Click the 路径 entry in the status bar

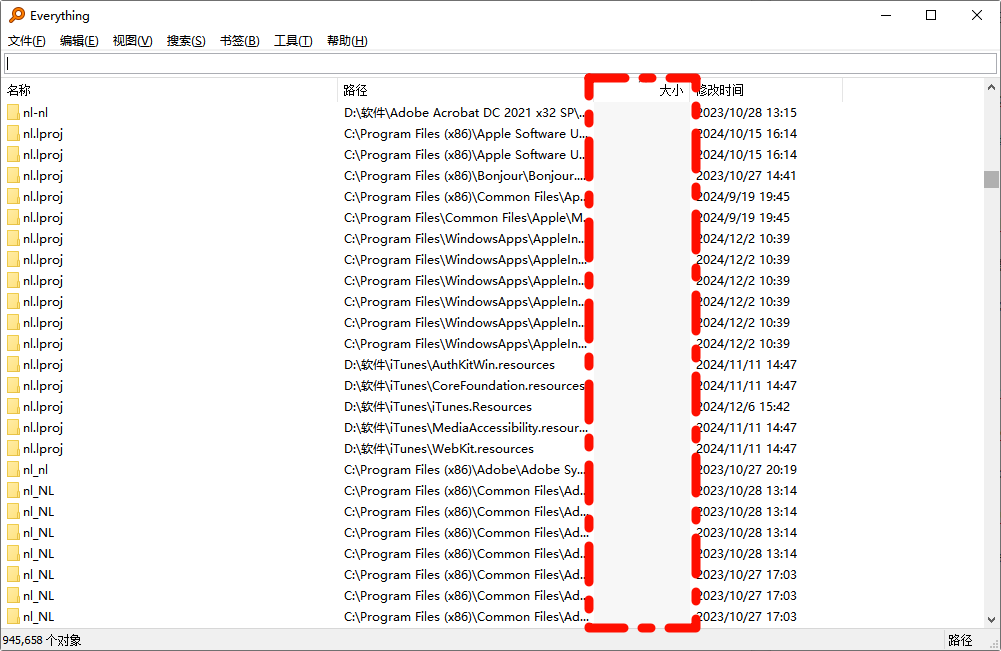click(x=960, y=640)
